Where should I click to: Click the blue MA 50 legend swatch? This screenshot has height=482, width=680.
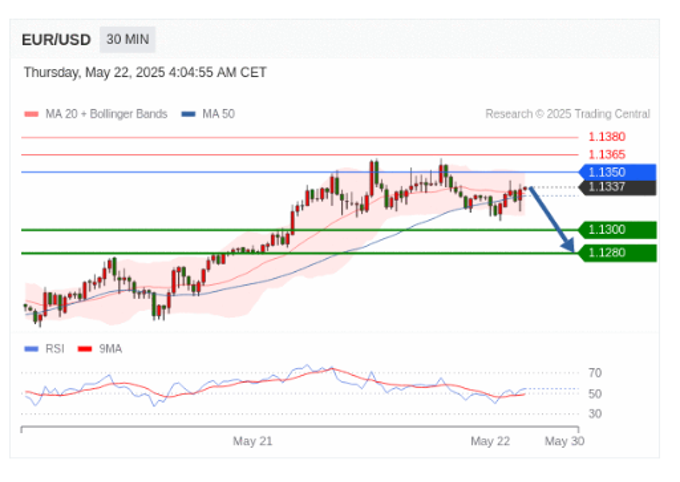pos(189,114)
